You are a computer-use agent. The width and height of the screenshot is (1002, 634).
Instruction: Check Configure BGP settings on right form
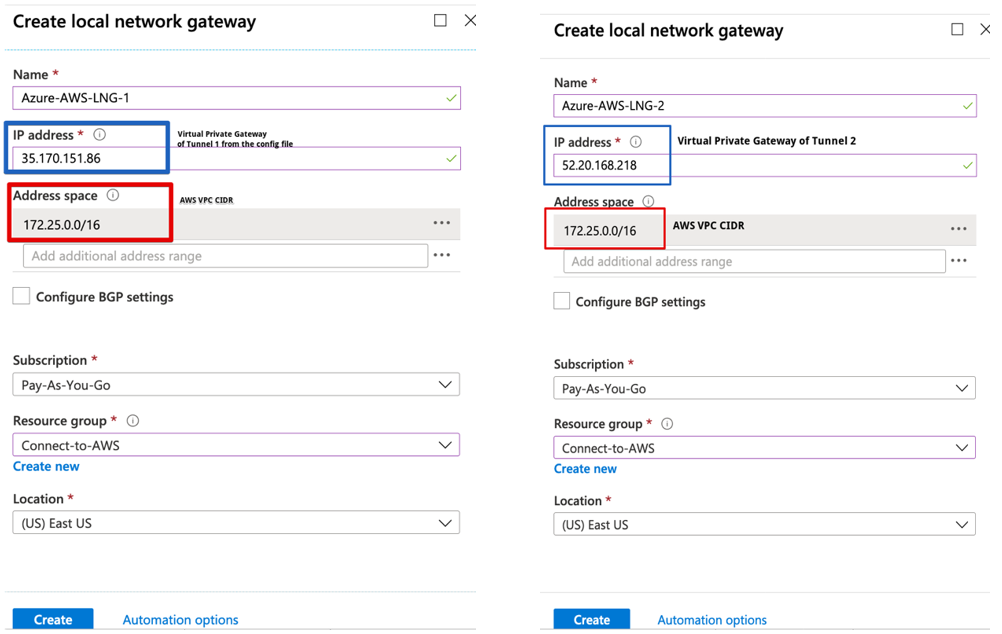pos(561,301)
